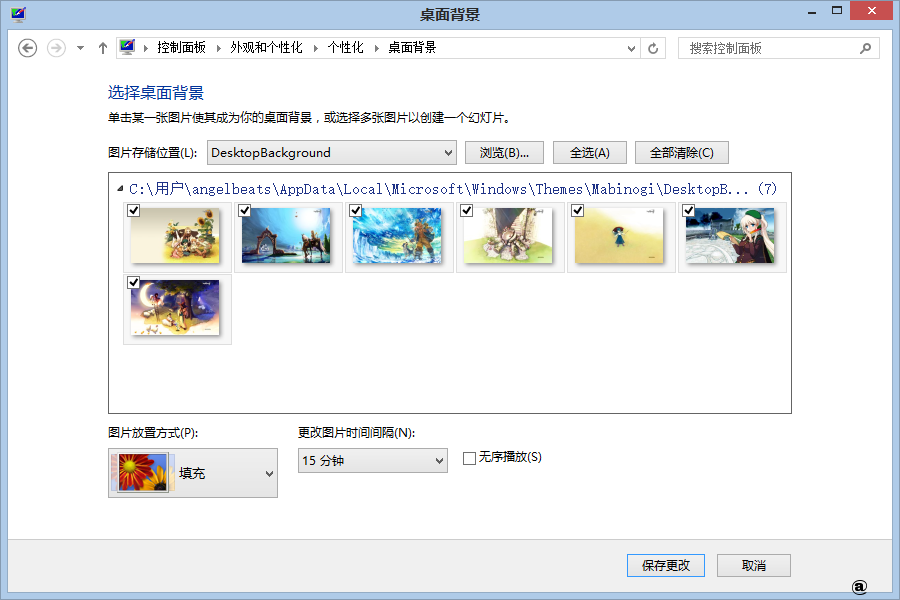Open the 15 分钟 interval dropdown

pos(373,460)
